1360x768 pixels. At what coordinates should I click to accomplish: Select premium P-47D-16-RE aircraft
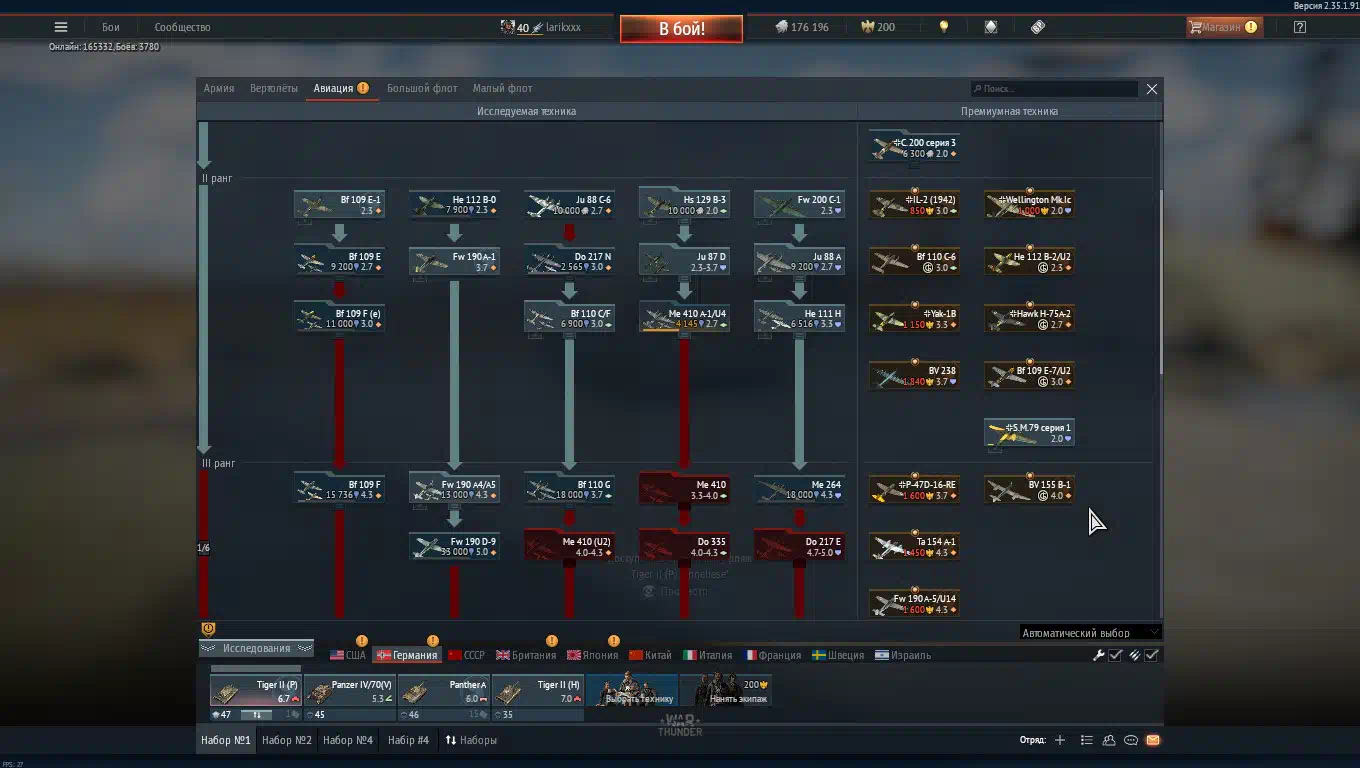tap(914, 490)
